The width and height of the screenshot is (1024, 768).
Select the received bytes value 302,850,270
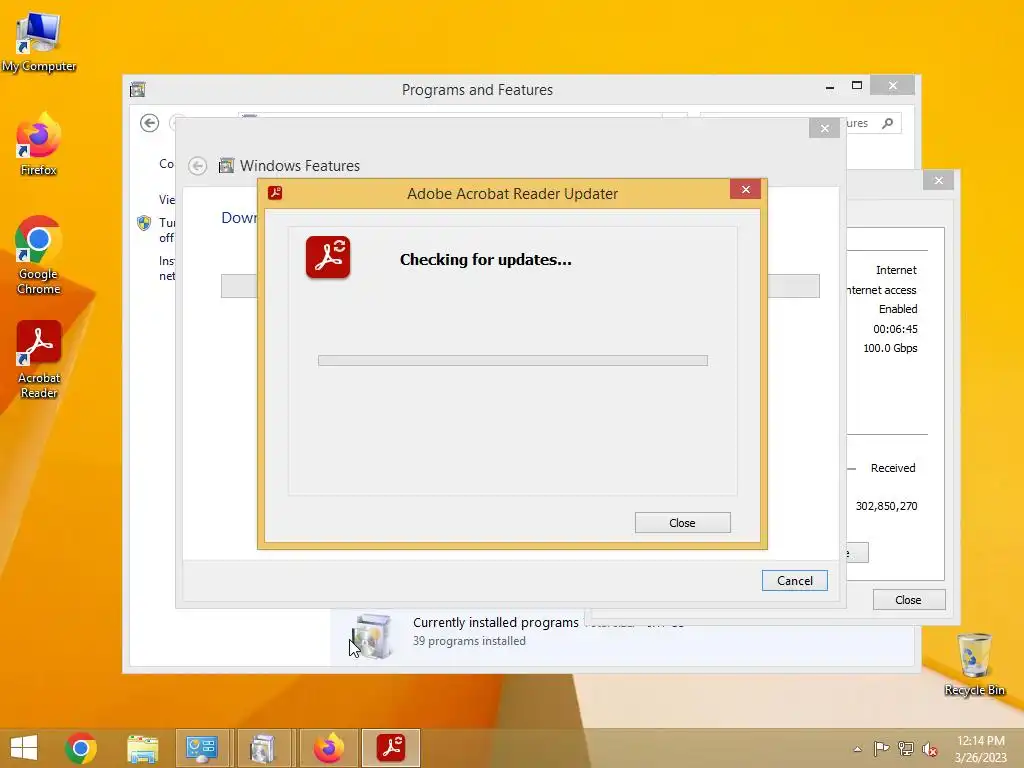(x=886, y=506)
